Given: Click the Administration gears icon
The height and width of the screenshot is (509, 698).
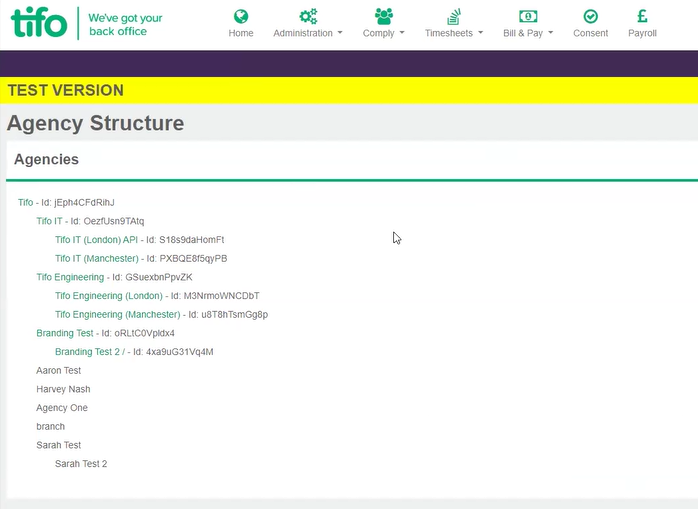Looking at the screenshot, I should [308, 16].
